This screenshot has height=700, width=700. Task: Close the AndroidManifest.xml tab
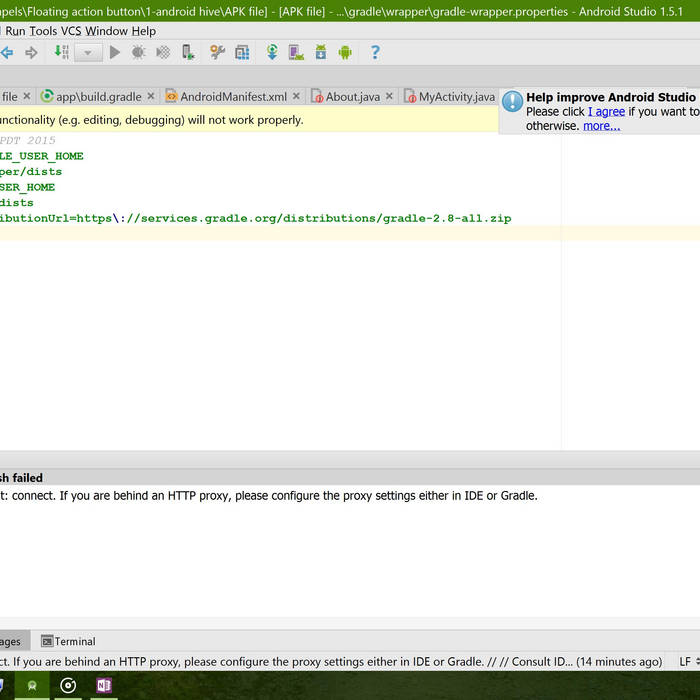(x=296, y=96)
